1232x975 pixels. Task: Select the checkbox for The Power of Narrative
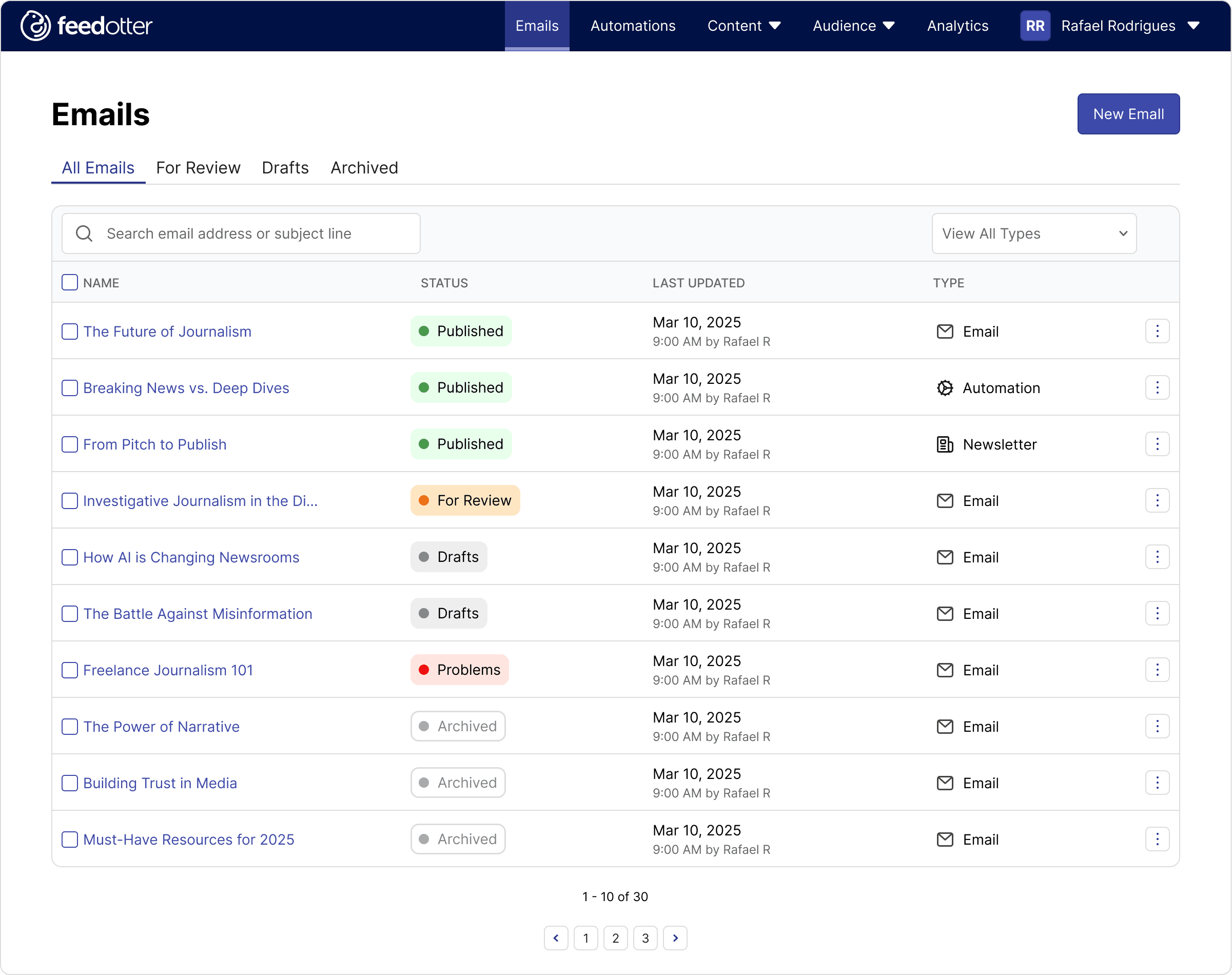[x=70, y=727]
